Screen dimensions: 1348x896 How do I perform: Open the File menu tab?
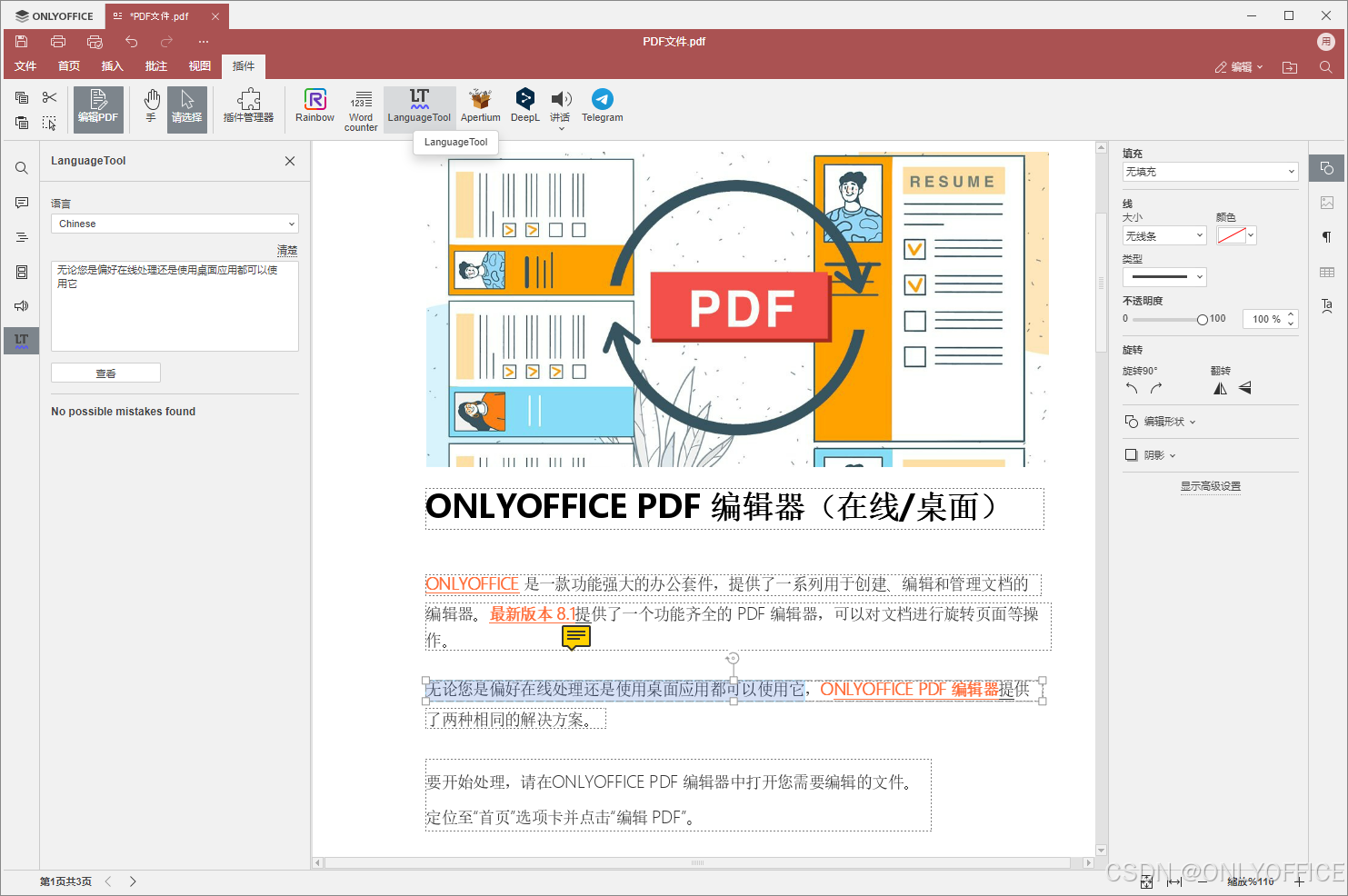pos(25,66)
